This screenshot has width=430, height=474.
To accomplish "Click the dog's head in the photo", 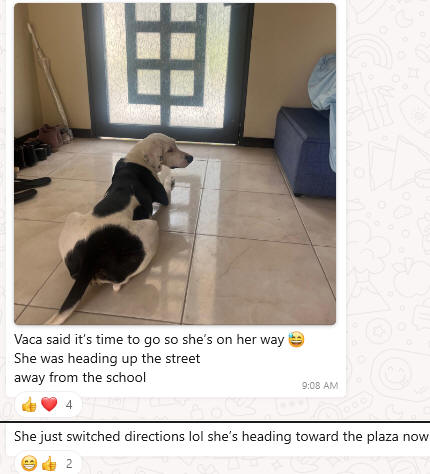I will pos(162,151).
